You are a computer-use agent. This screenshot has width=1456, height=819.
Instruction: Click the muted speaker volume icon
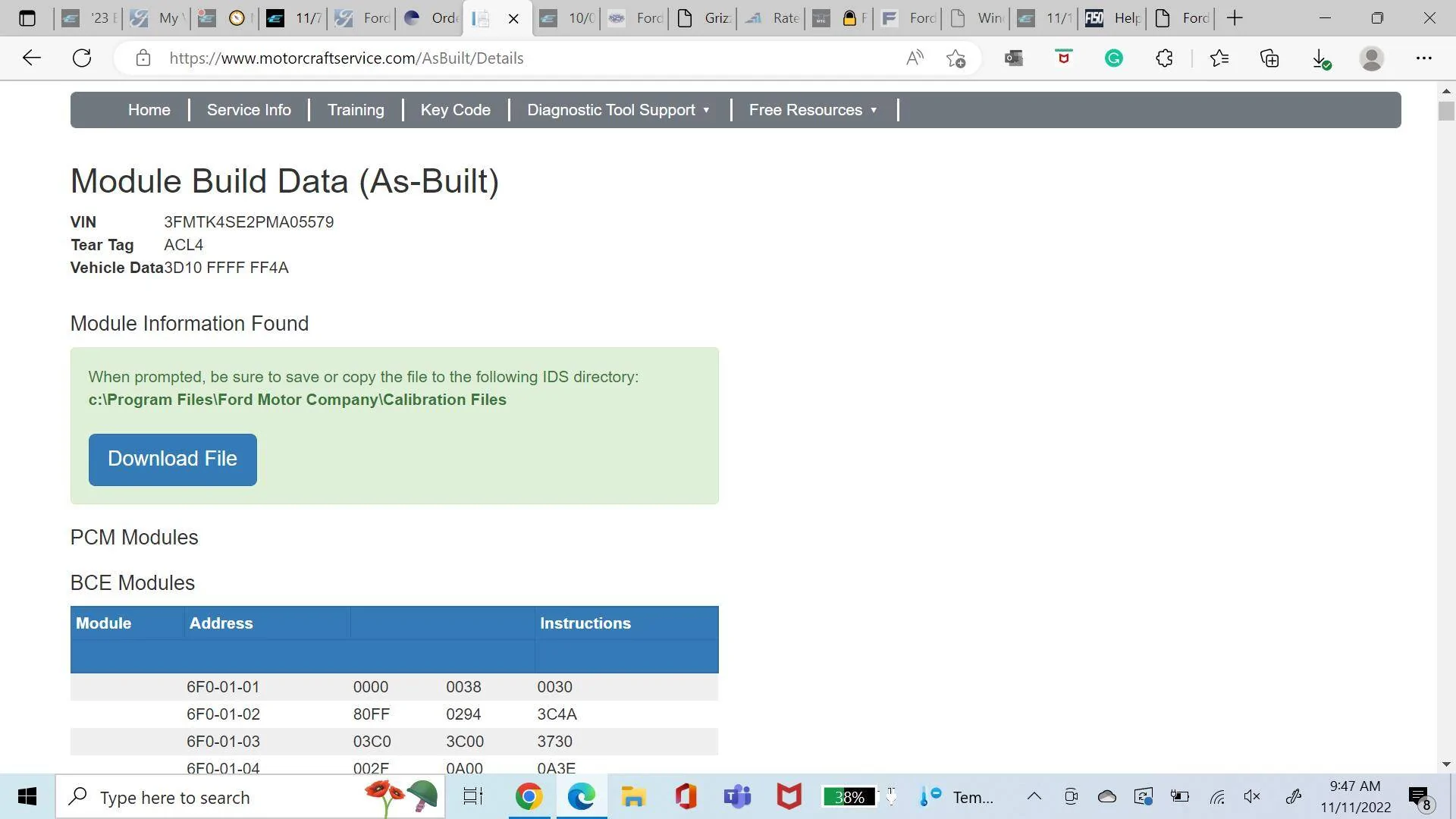tap(1252, 796)
